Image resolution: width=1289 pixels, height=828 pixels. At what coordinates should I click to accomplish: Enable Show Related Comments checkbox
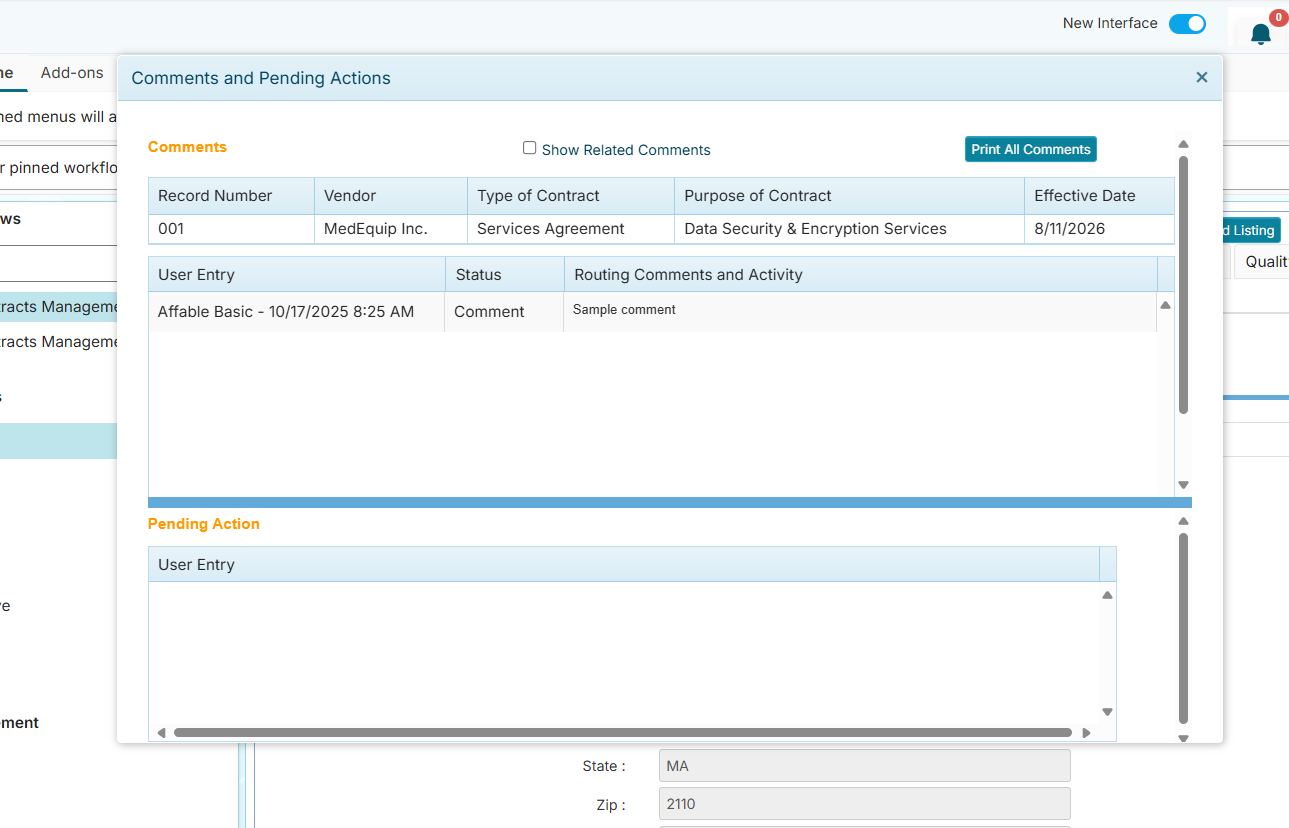pos(530,148)
